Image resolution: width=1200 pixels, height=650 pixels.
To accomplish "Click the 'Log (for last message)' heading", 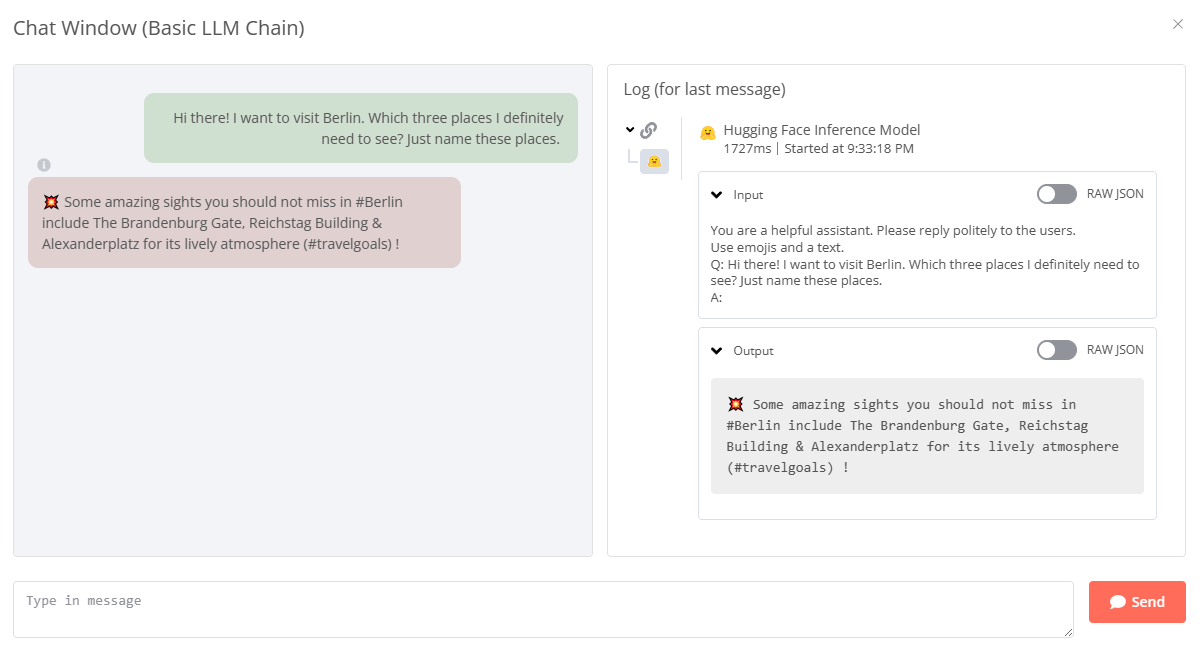I will [x=704, y=89].
